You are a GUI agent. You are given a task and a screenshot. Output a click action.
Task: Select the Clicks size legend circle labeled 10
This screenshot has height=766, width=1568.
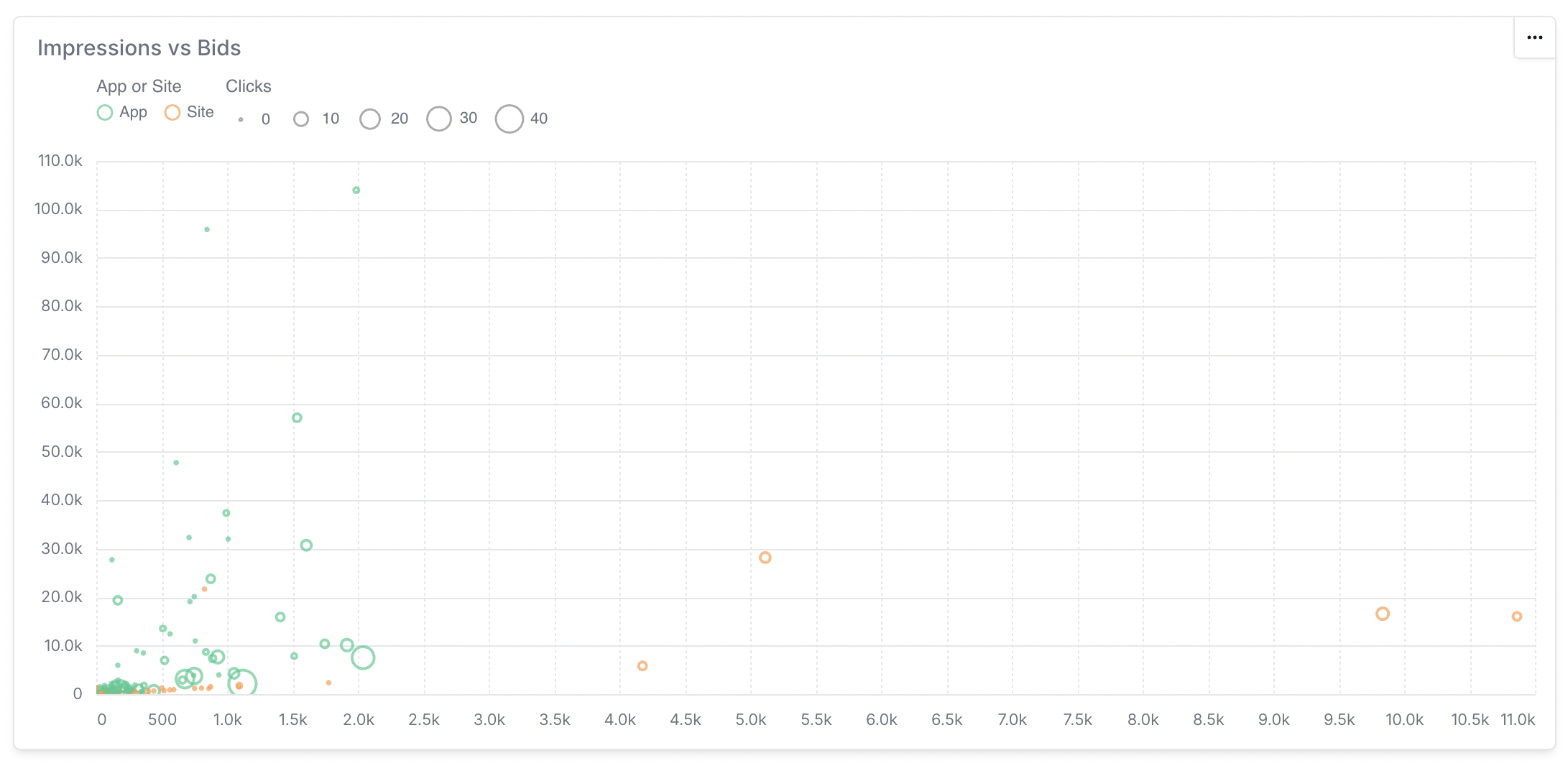point(301,119)
